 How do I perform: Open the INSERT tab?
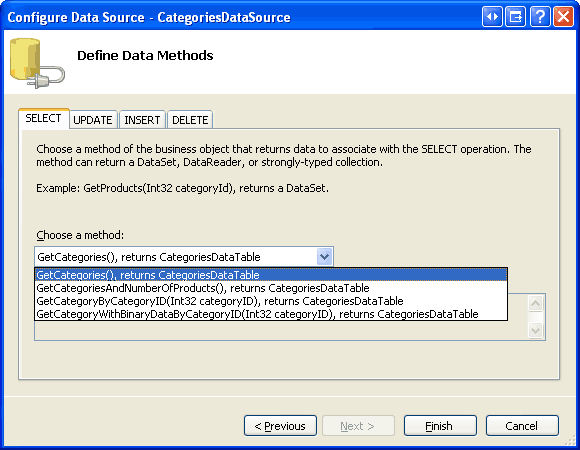(142, 120)
